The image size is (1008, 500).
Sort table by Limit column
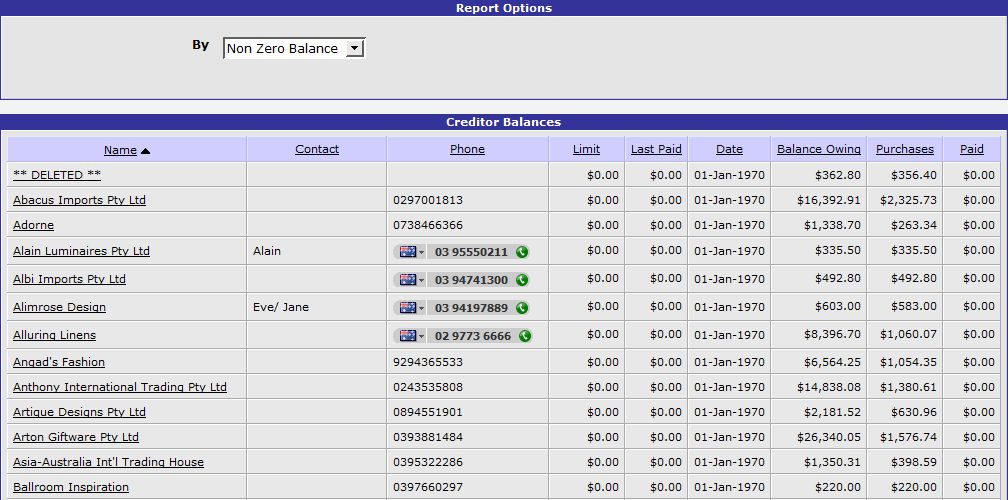tap(586, 149)
